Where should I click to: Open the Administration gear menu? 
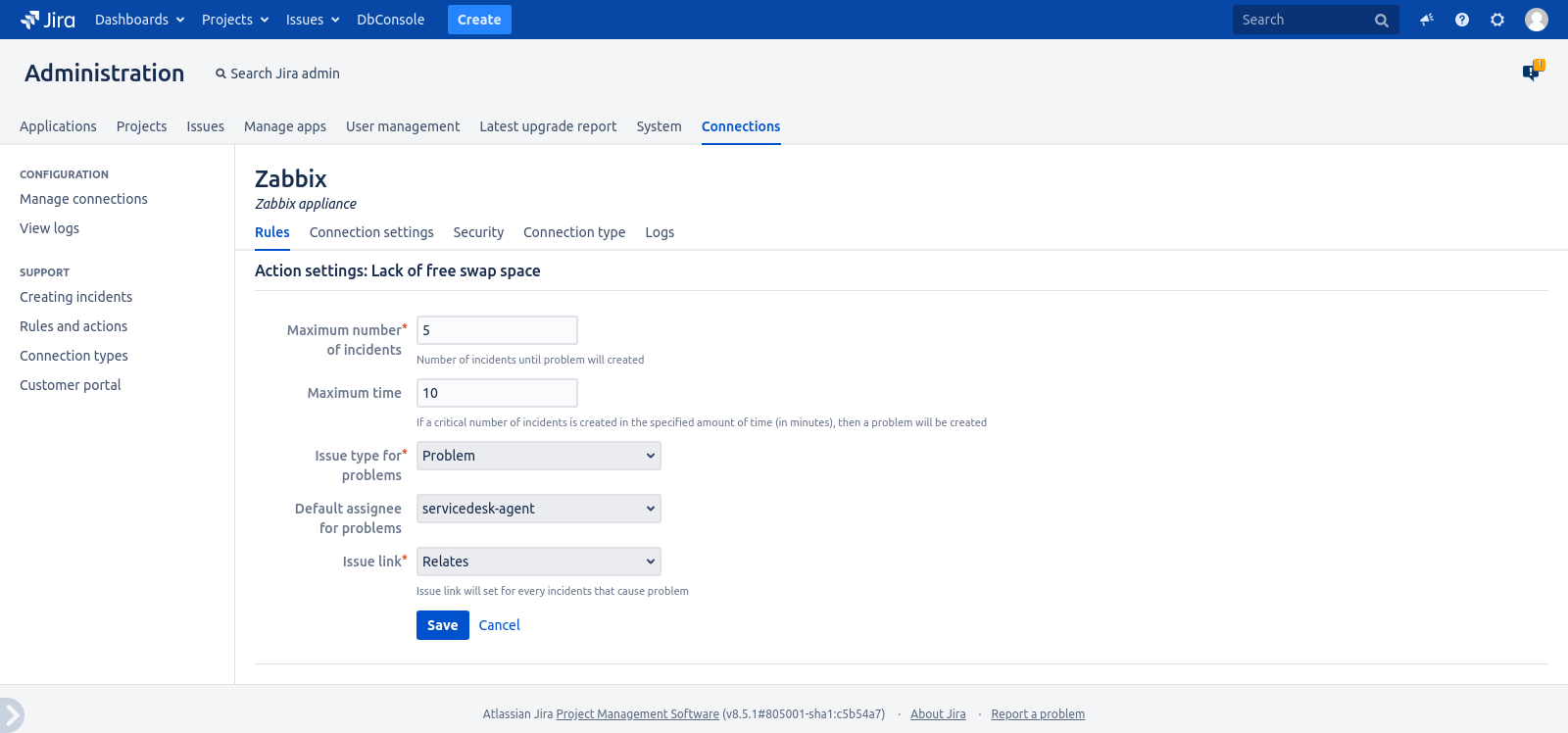(1497, 20)
